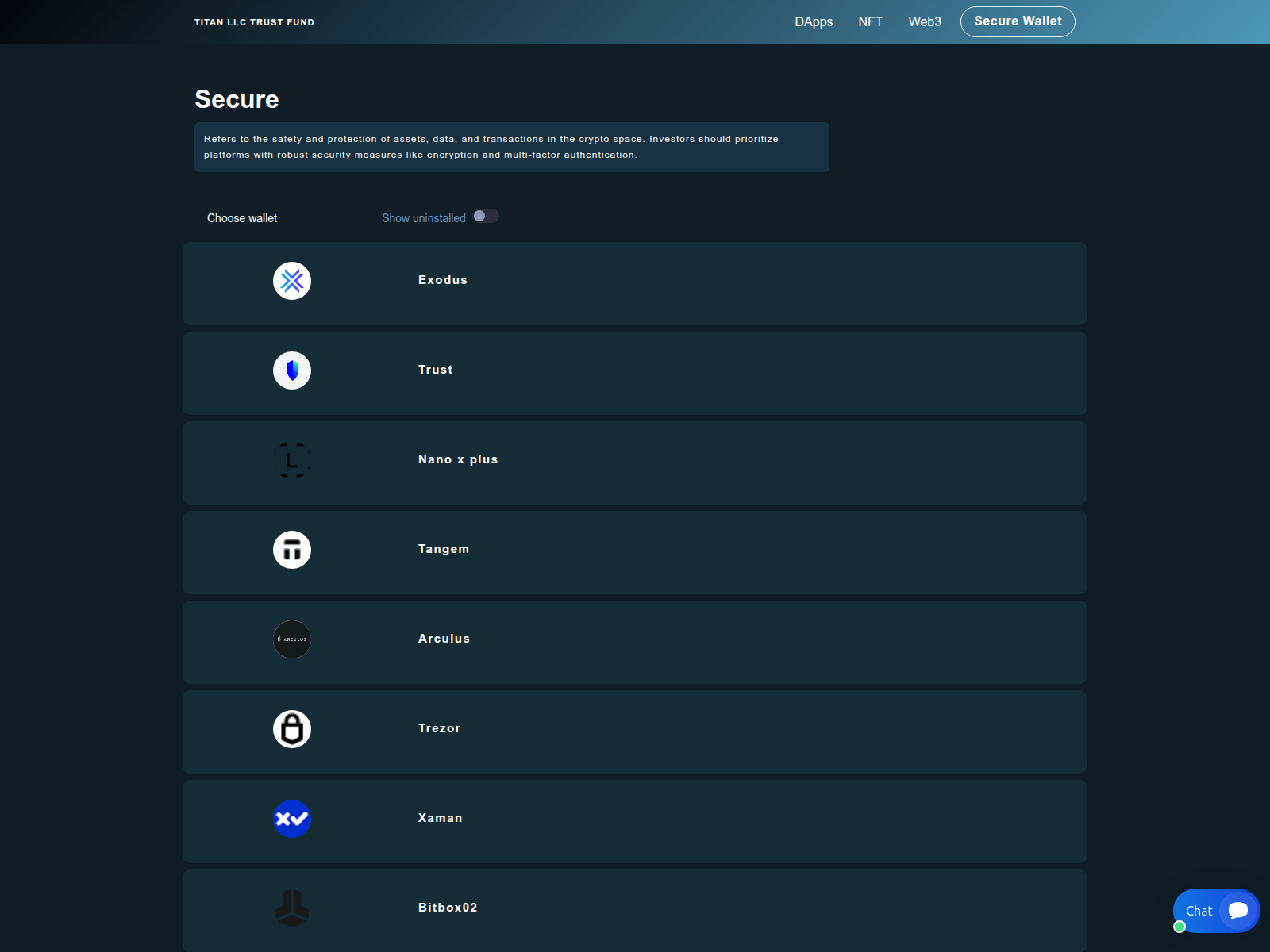
Task: Click the Secure Wallet button
Action: pos(1018,21)
